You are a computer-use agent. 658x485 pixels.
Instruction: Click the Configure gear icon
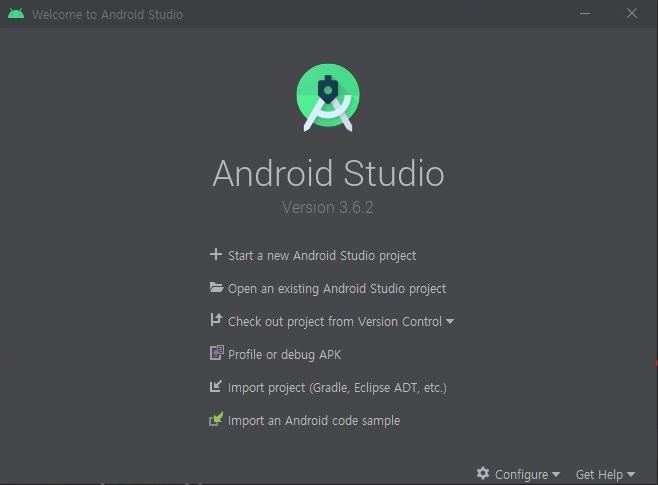pos(483,473)
